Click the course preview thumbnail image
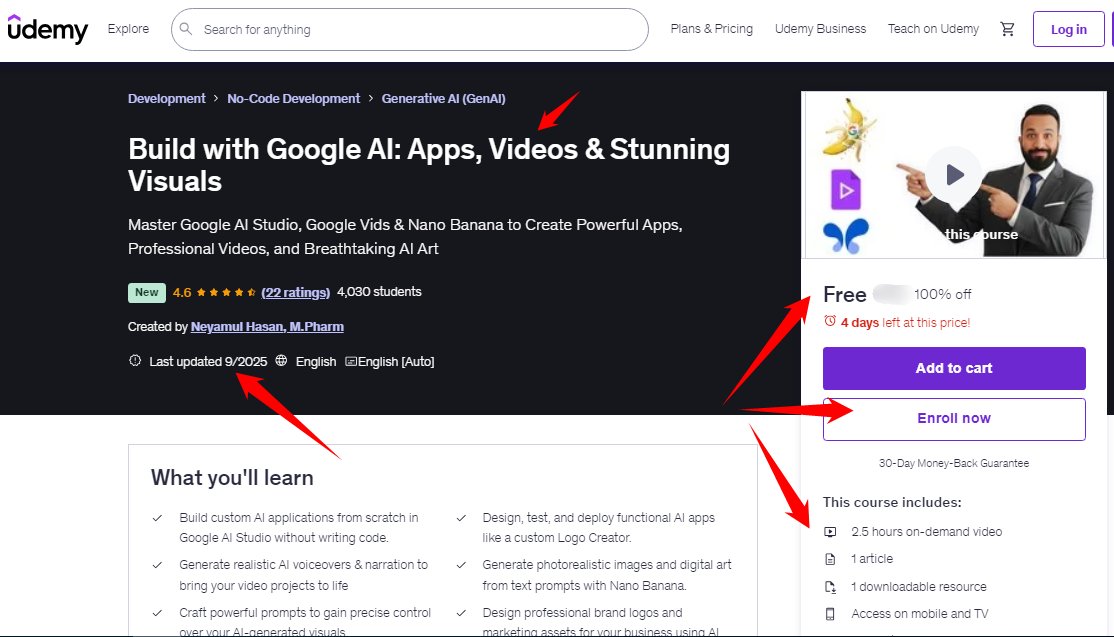1114x637 pixels. pos(953,175)
